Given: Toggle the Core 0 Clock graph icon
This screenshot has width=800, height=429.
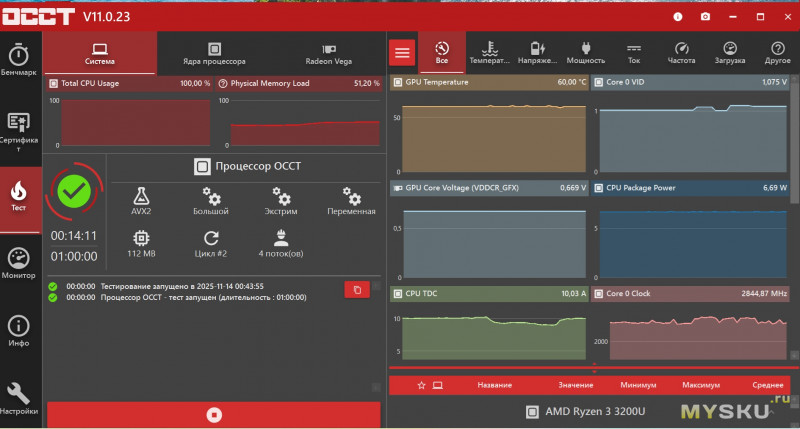Looking at the screenshot, I should click(x=599, y=294).
